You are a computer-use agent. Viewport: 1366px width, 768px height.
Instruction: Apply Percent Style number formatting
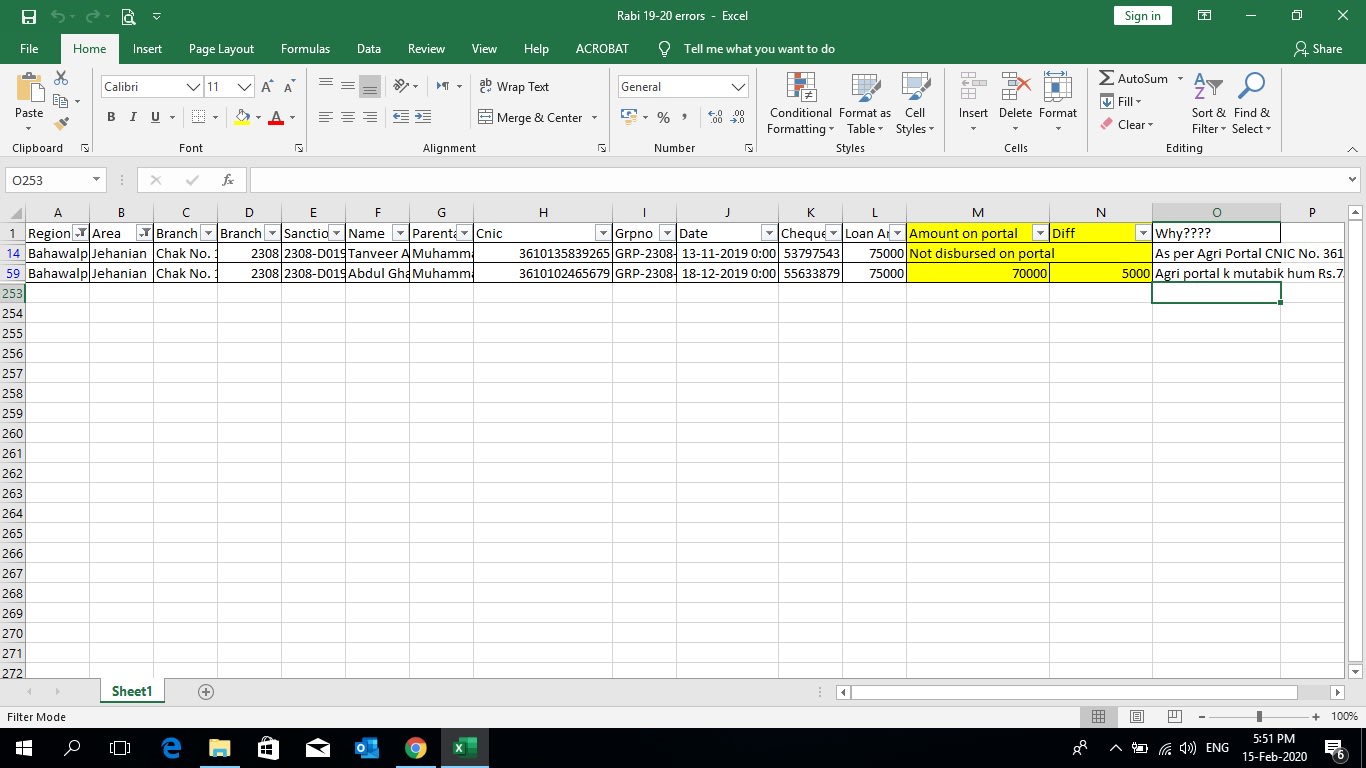pyautogui.click(x=663, y=118)
